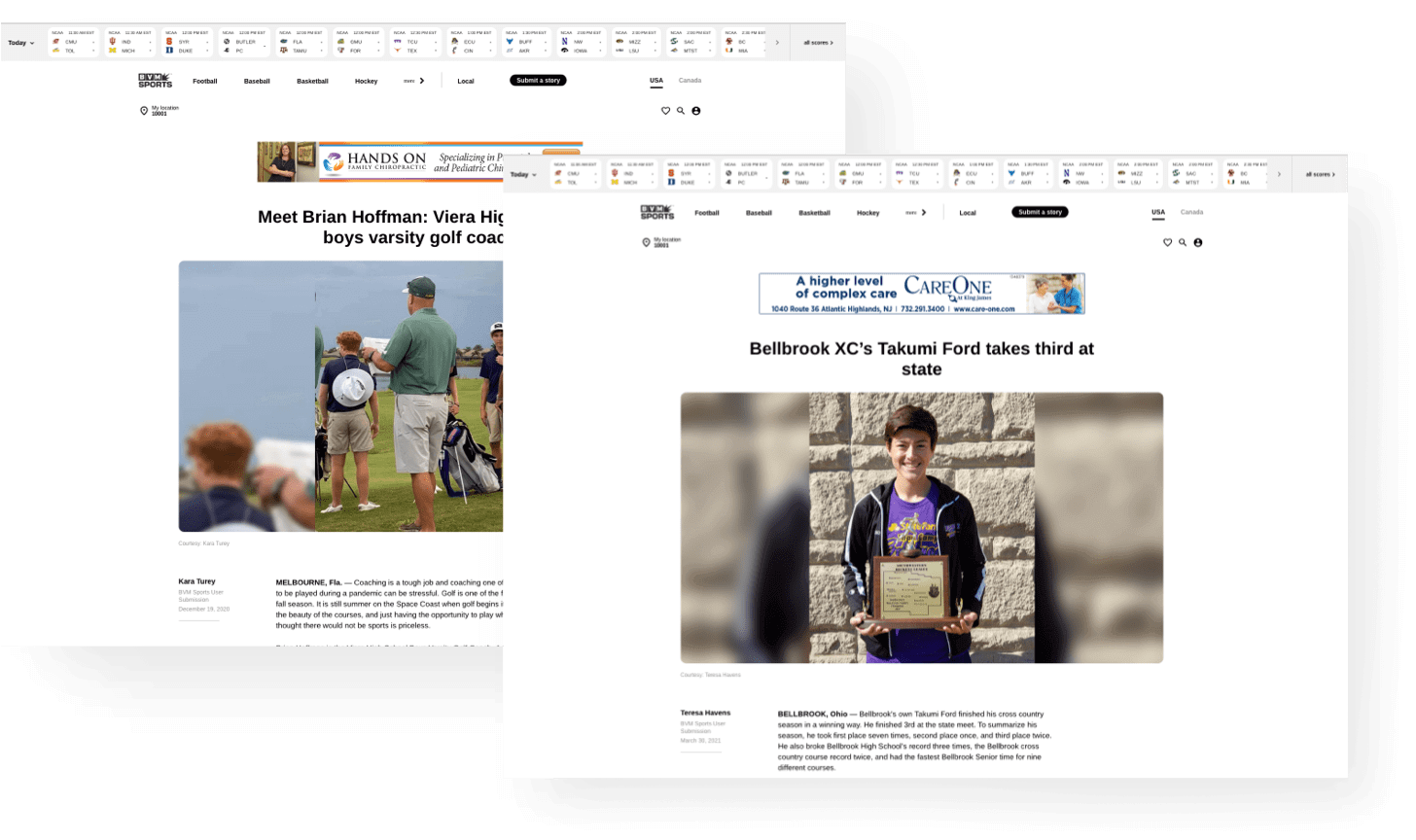Click the location pin icon in the Brian Hoffman window
1416x840 pixels.
144,111
